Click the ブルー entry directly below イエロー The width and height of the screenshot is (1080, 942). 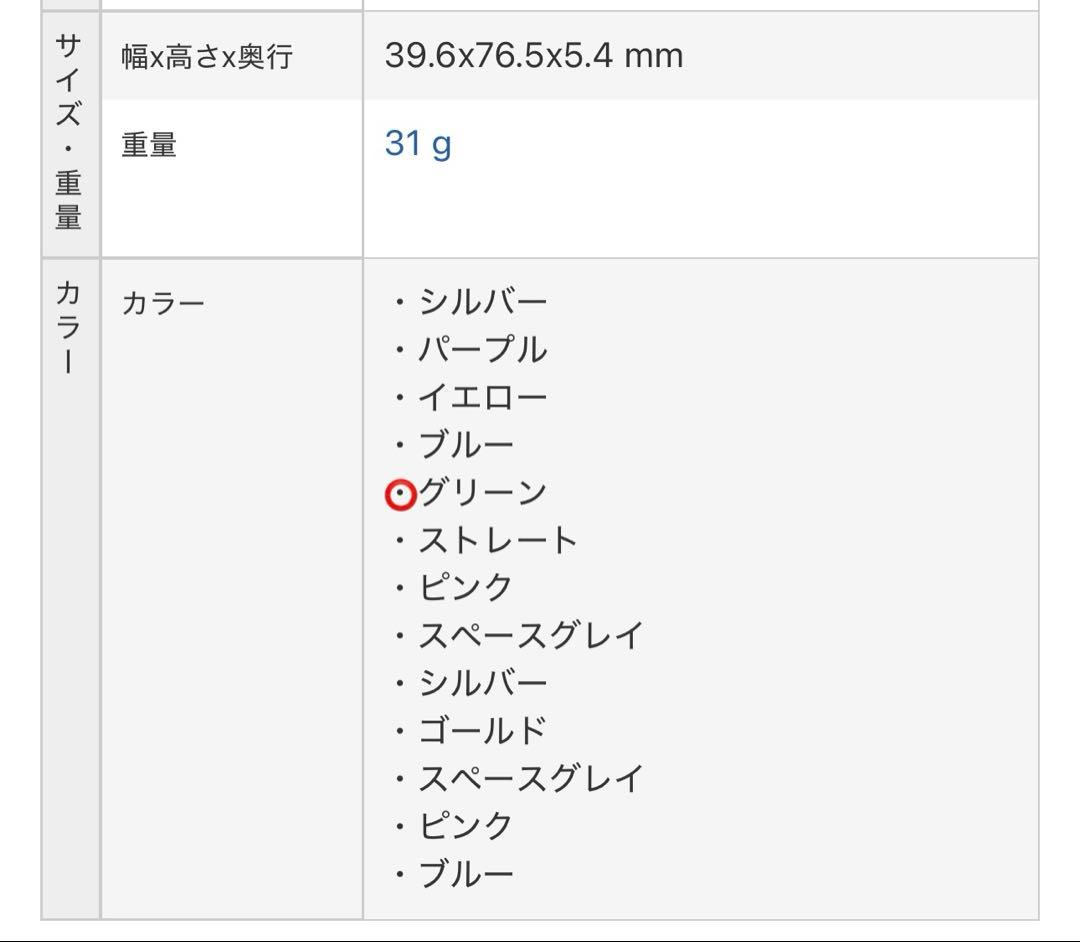(x=465, y=446)
